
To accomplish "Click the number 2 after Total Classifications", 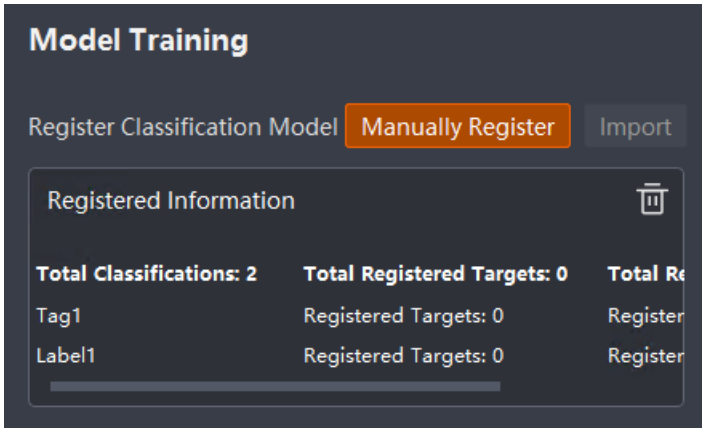I will (x=251, y=273).
